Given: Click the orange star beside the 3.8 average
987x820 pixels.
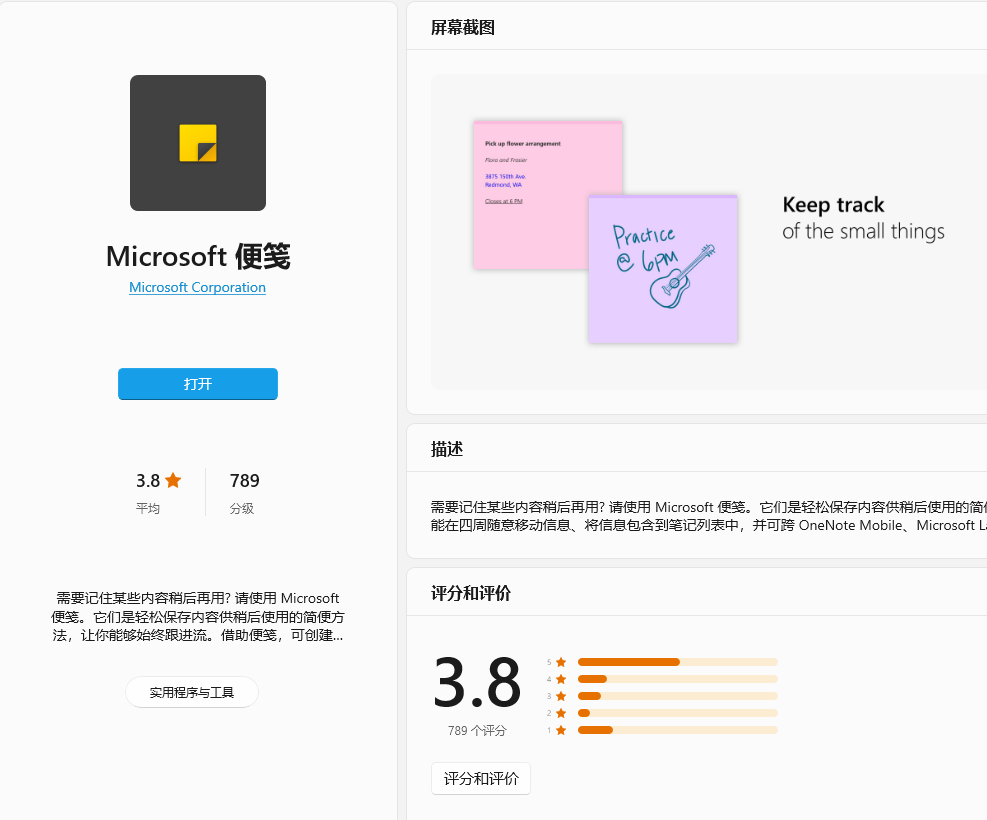Looking at the screenshot, I should point(173,480).
